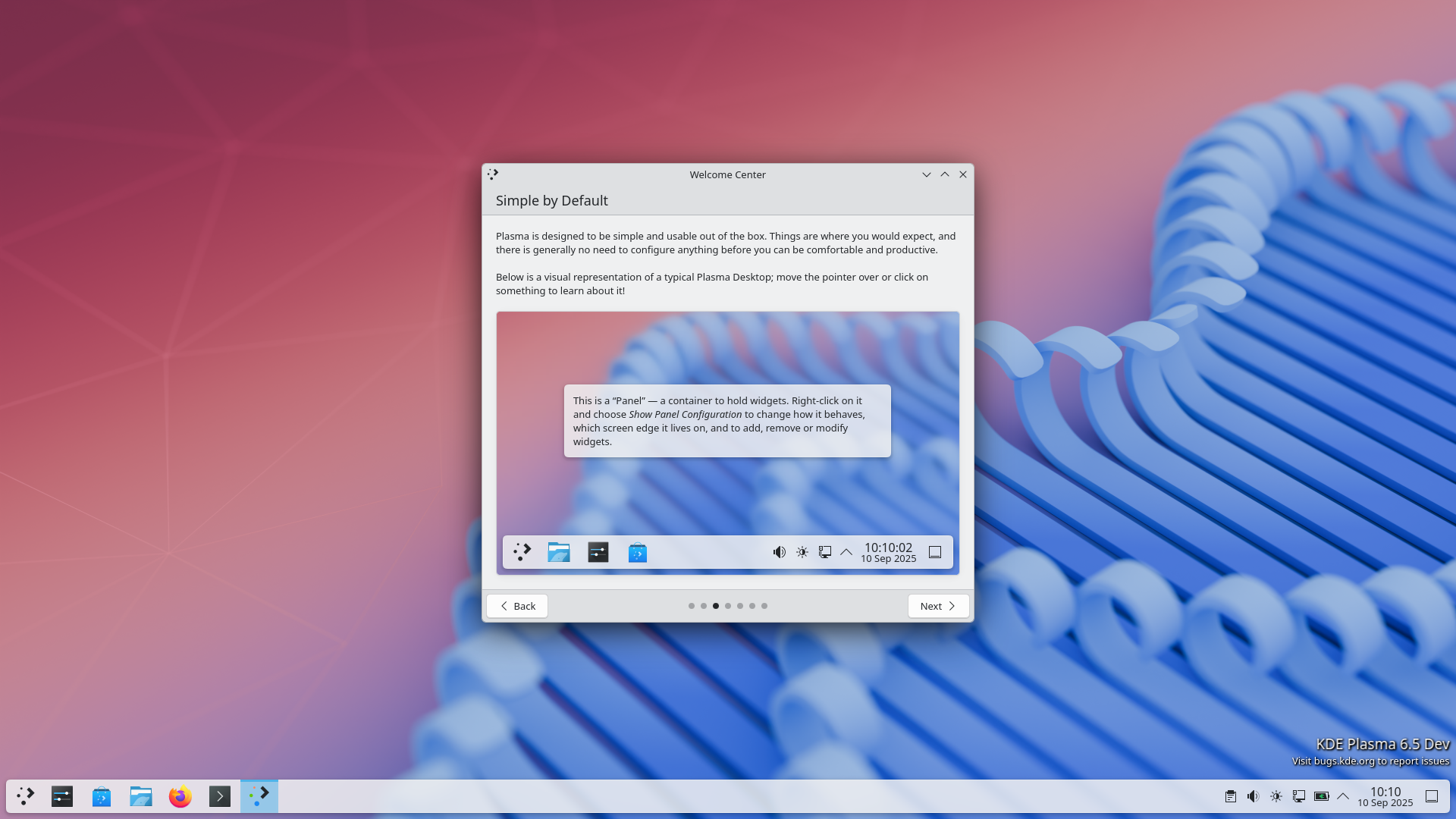This screenshot has height=819, width=1456.
Task: Open clipboard tray icon
Action: click(x=1231, y=796)
